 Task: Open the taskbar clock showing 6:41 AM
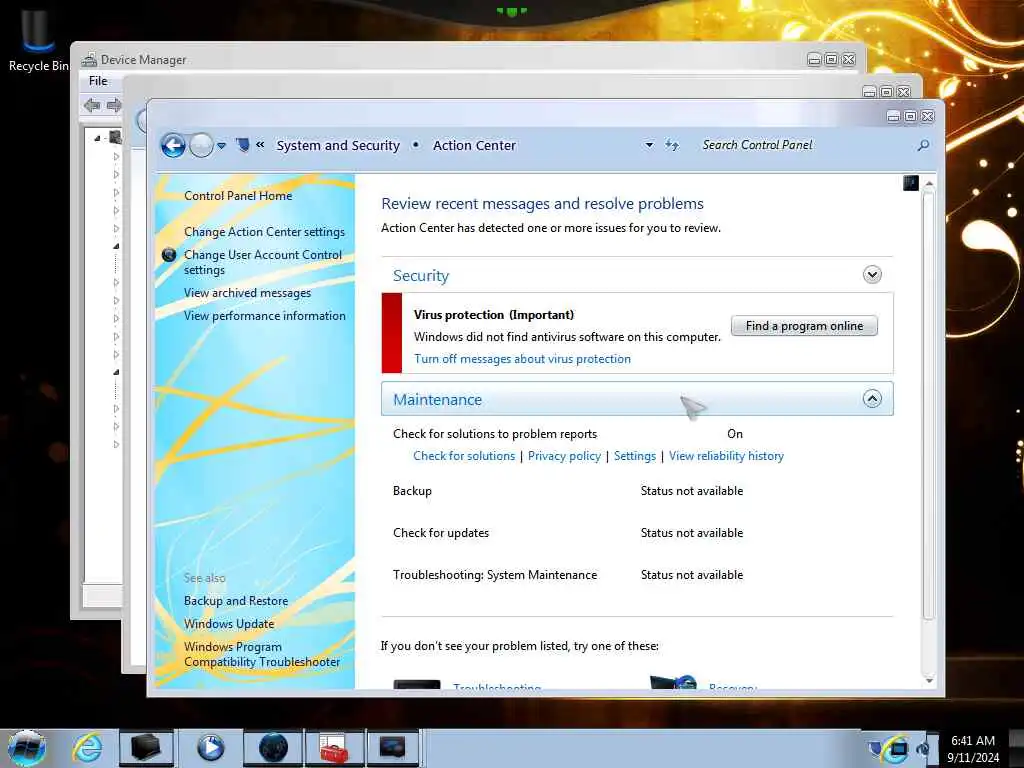pos(973,748)
